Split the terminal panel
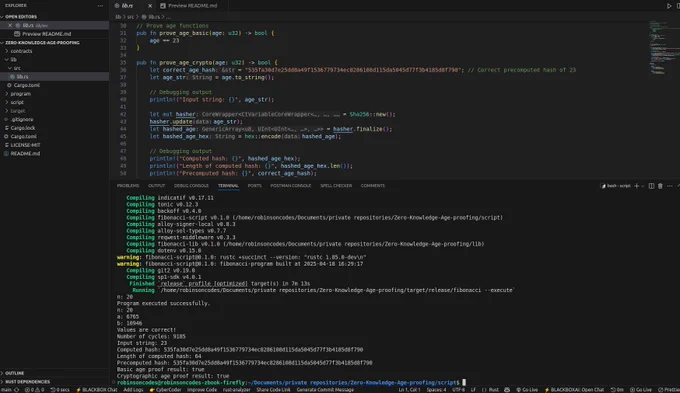 [x=651, y=186]
